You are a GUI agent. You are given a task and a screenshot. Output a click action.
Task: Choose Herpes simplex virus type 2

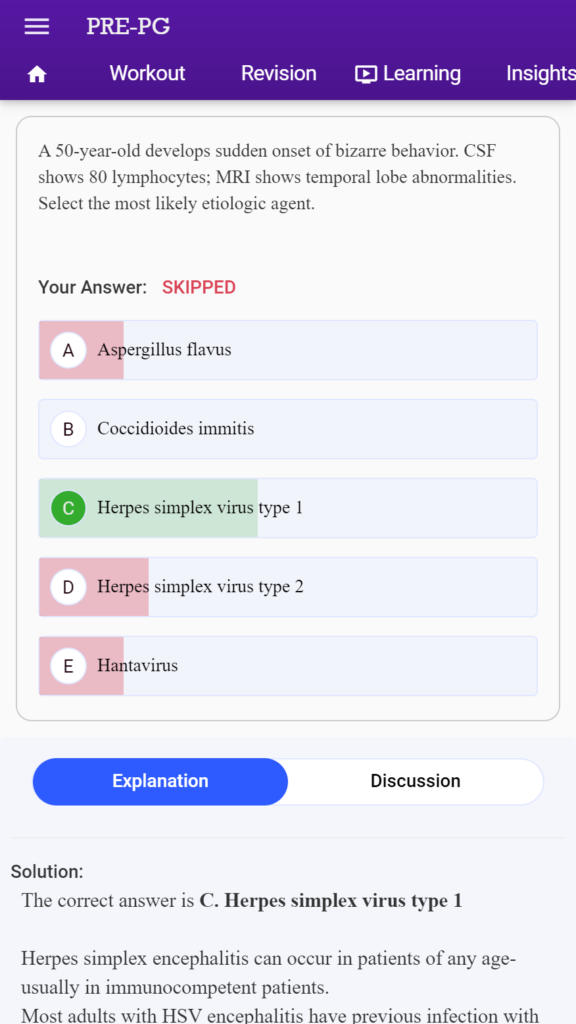[x=288, y=587]
